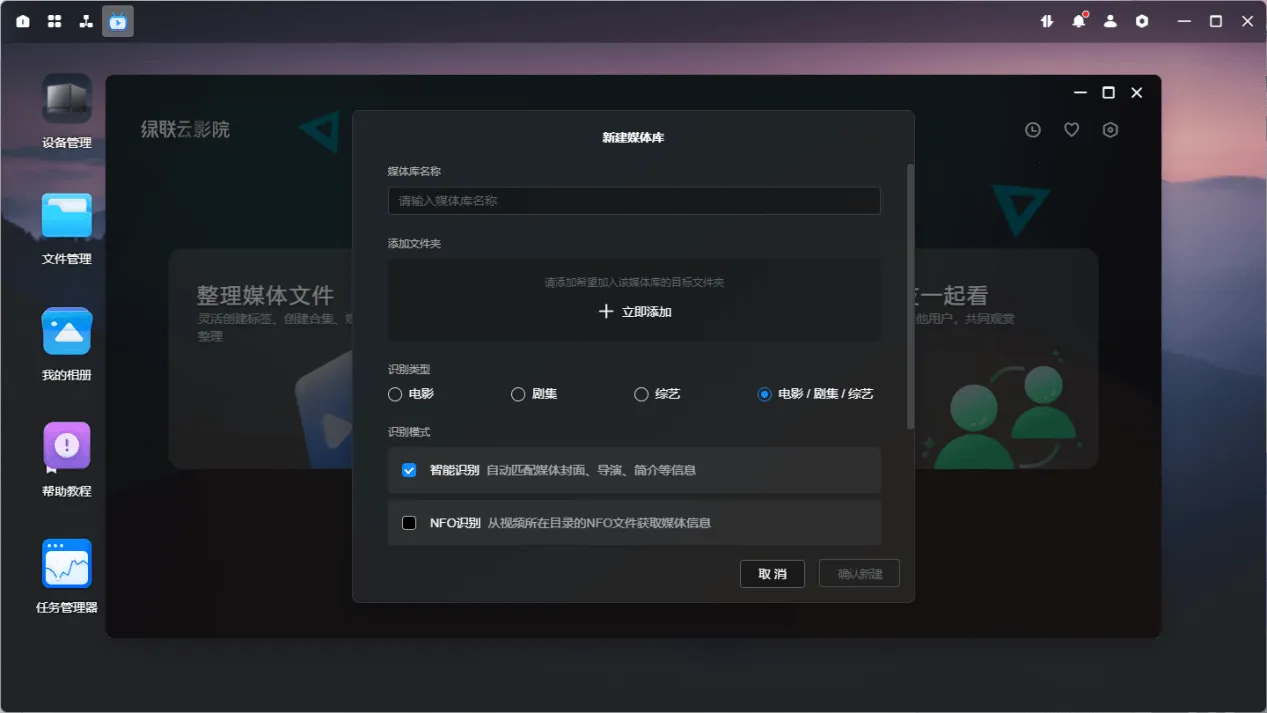Select the 剧集 radio option
Screen dimensions: 1267x713
tap(518, 394)
